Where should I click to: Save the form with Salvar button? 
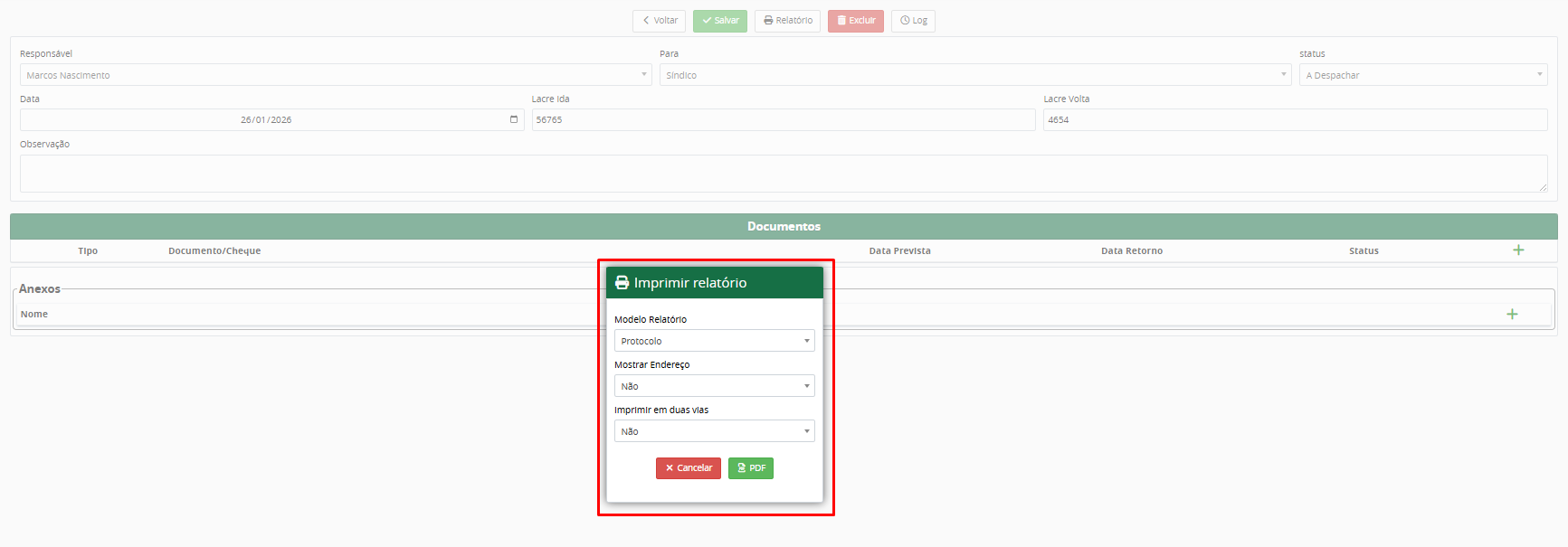[x=719, y=21]
